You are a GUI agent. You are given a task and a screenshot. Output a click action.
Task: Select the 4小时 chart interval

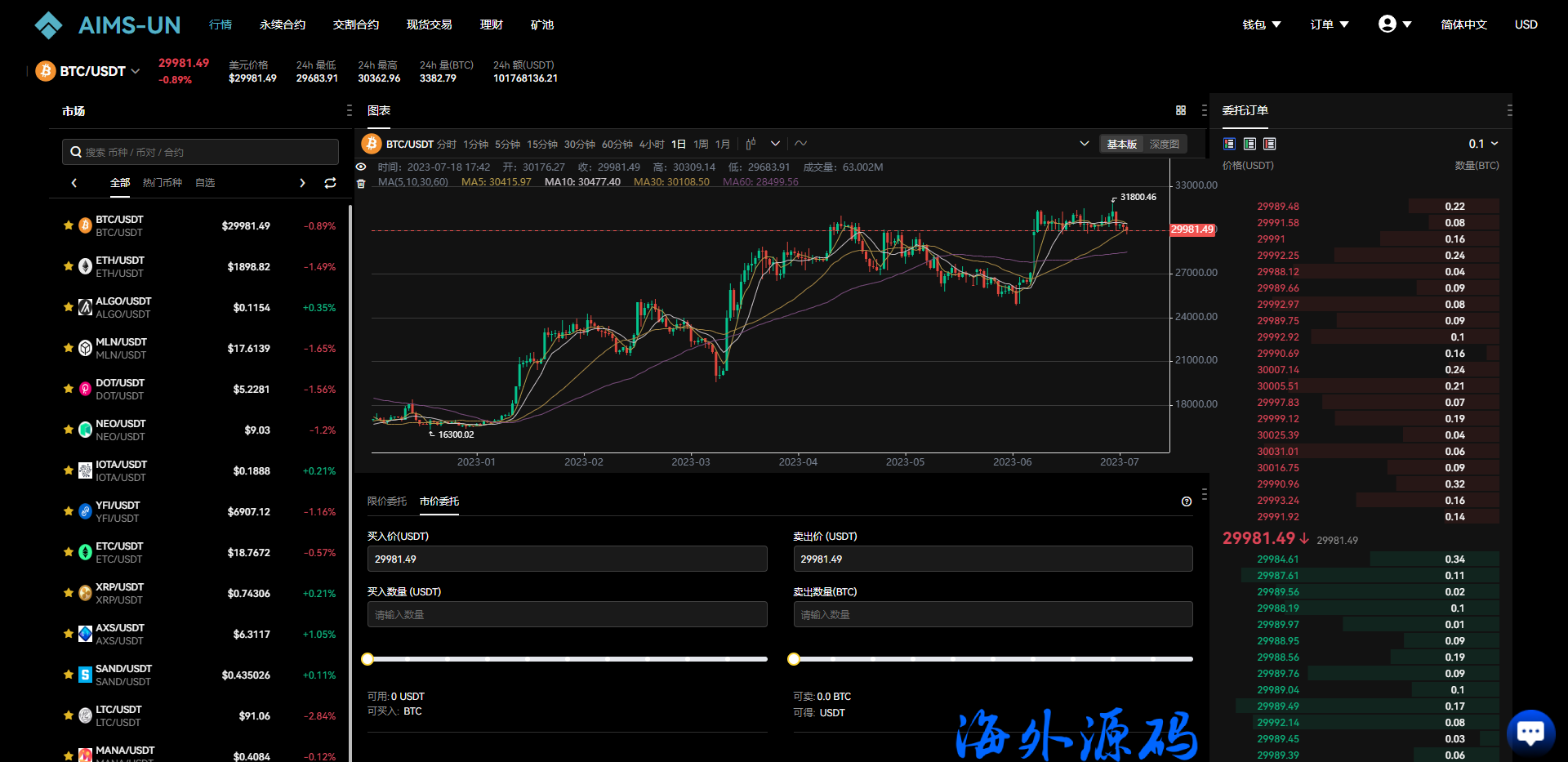pyautogui.click(x=651, y=144)
